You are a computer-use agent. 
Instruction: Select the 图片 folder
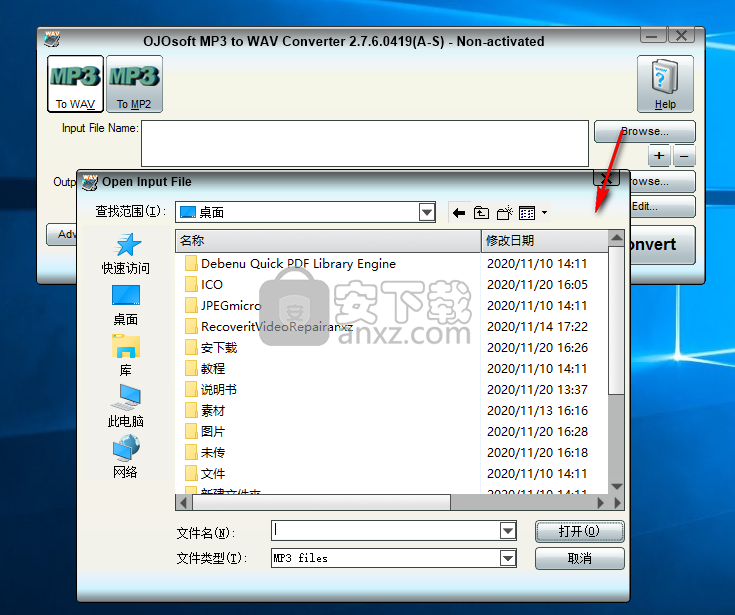[205, 432]
